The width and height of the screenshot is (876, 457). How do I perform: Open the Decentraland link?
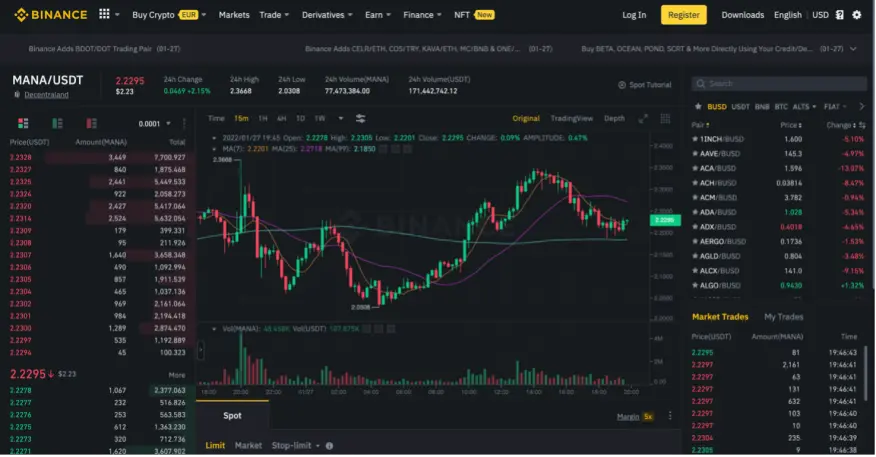tap(46, 95)
